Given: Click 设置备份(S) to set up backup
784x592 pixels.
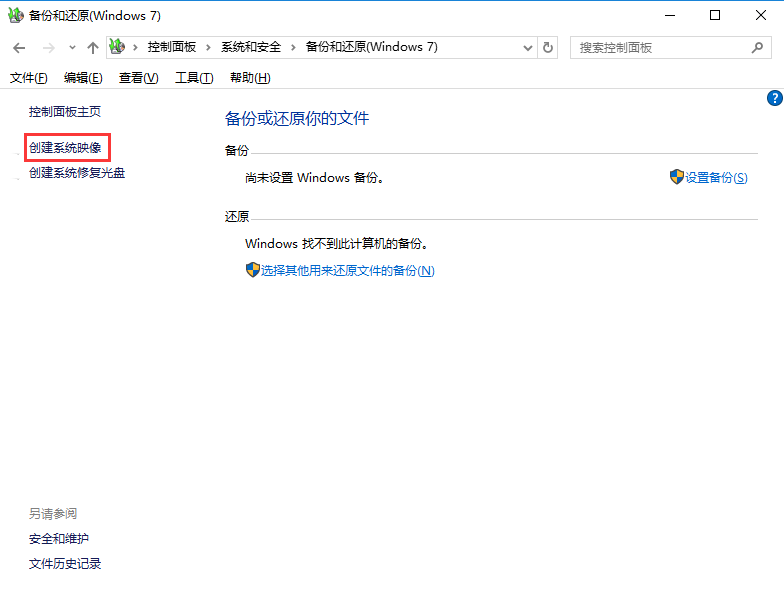Looking at the screenshot, I should 709,177.
